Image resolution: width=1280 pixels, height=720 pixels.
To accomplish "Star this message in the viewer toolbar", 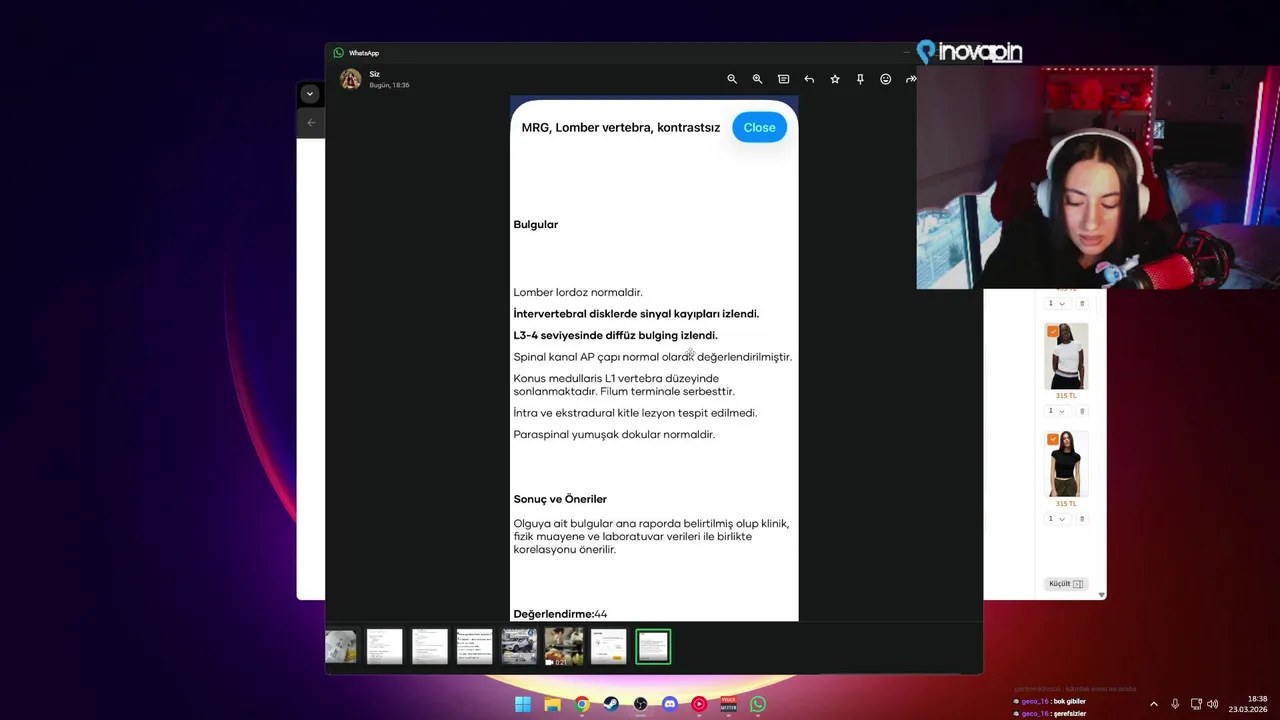I will [835, 79].
